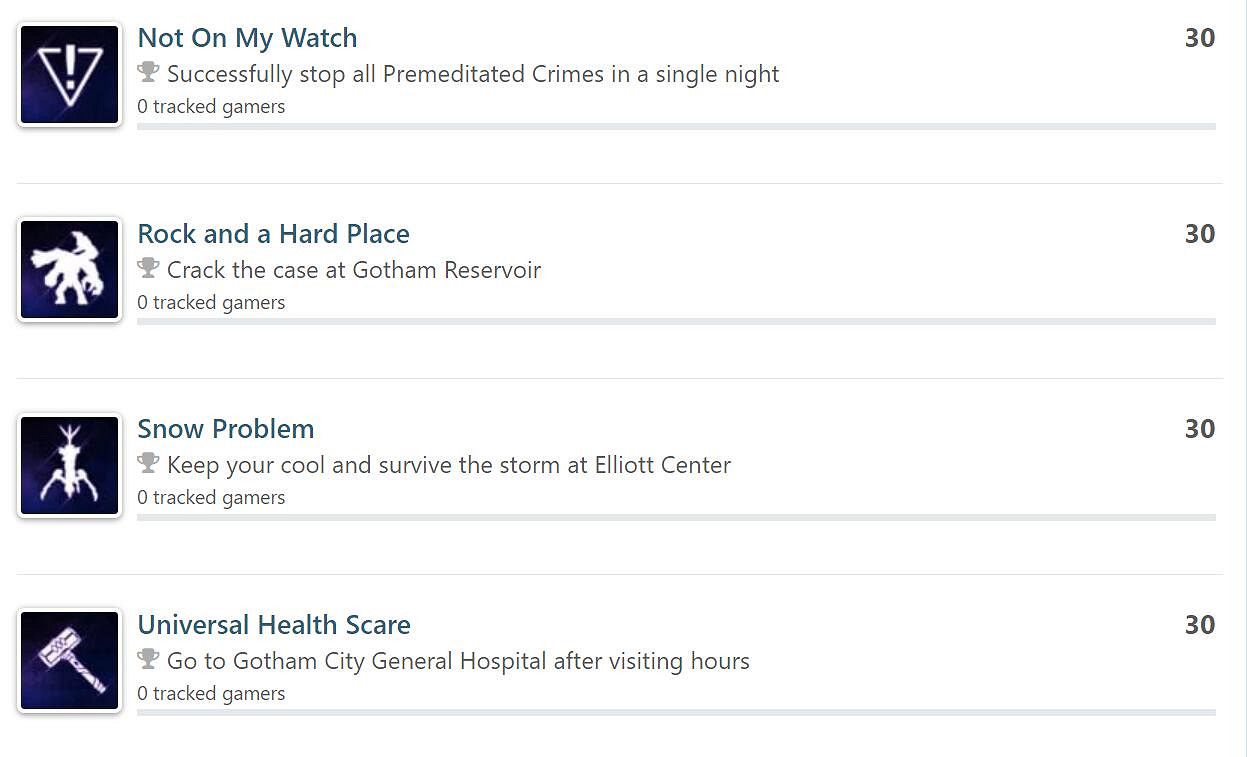This screenshot has width=1247, height=757.
Task: Click the Universal Health Scare hammer icon
Action: pos(69,661)
